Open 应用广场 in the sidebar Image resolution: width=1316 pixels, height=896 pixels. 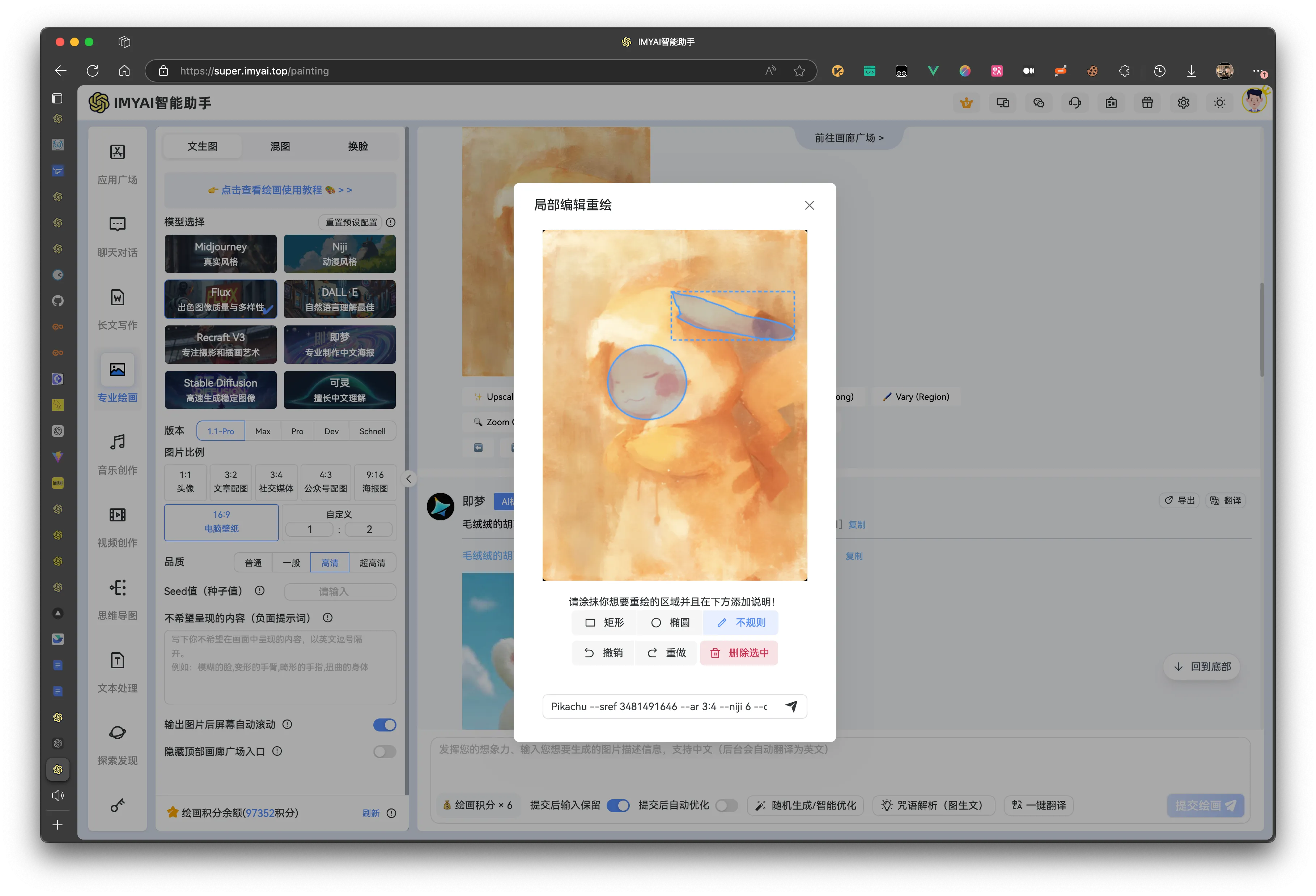(x=117, y=163)
